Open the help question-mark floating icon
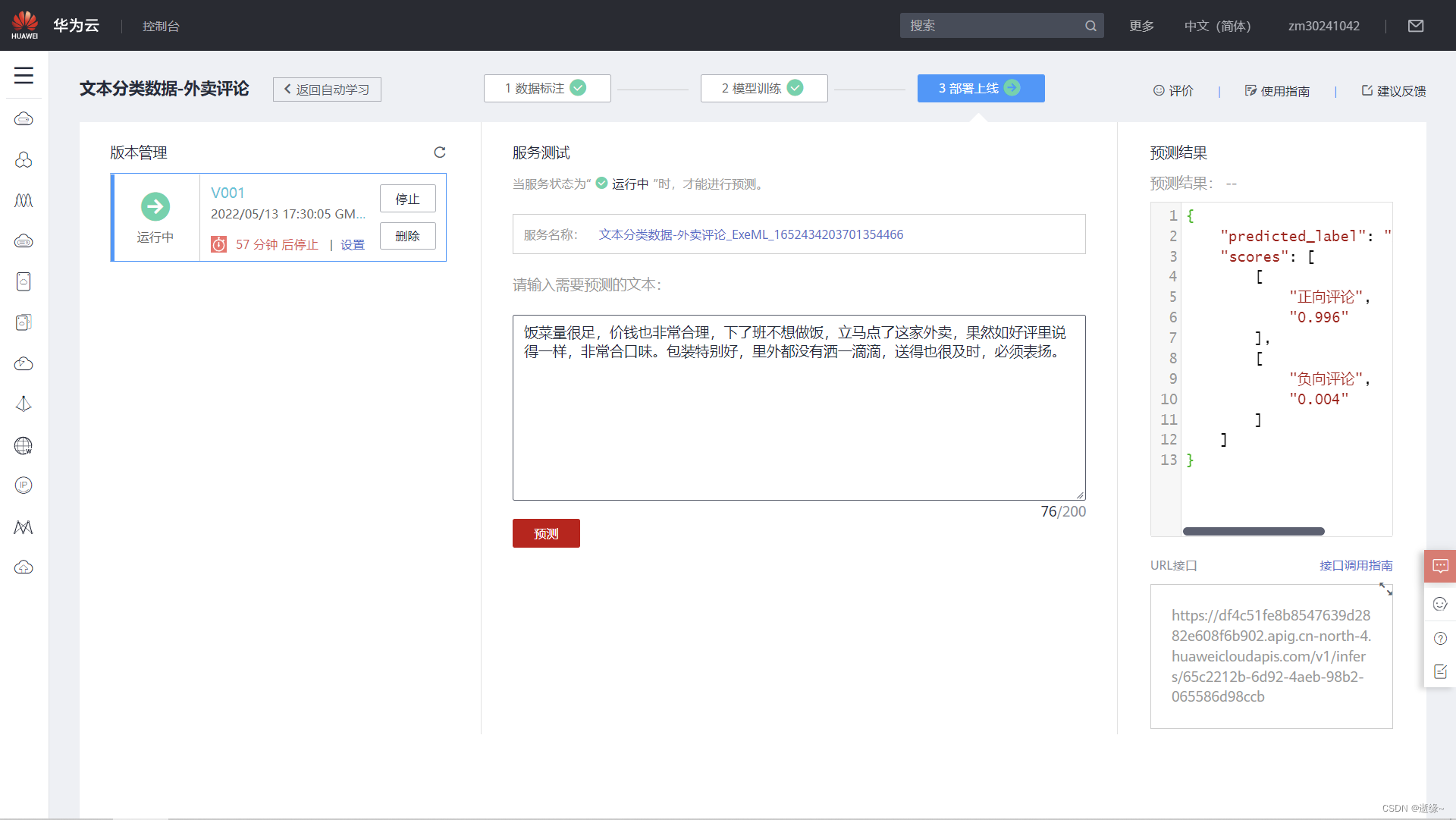 point(1440,638)
